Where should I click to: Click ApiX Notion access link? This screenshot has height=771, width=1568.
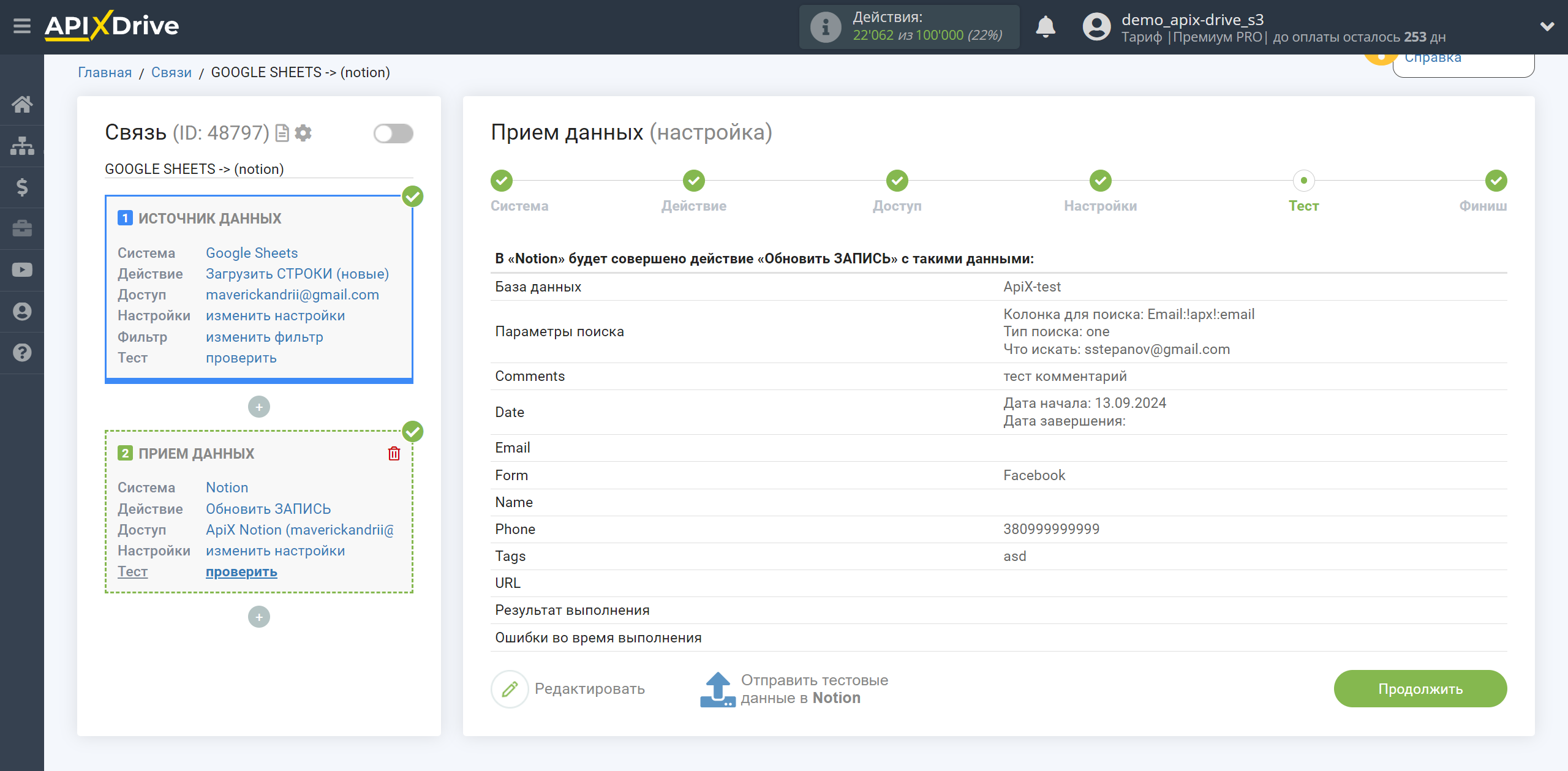(300, 530)
